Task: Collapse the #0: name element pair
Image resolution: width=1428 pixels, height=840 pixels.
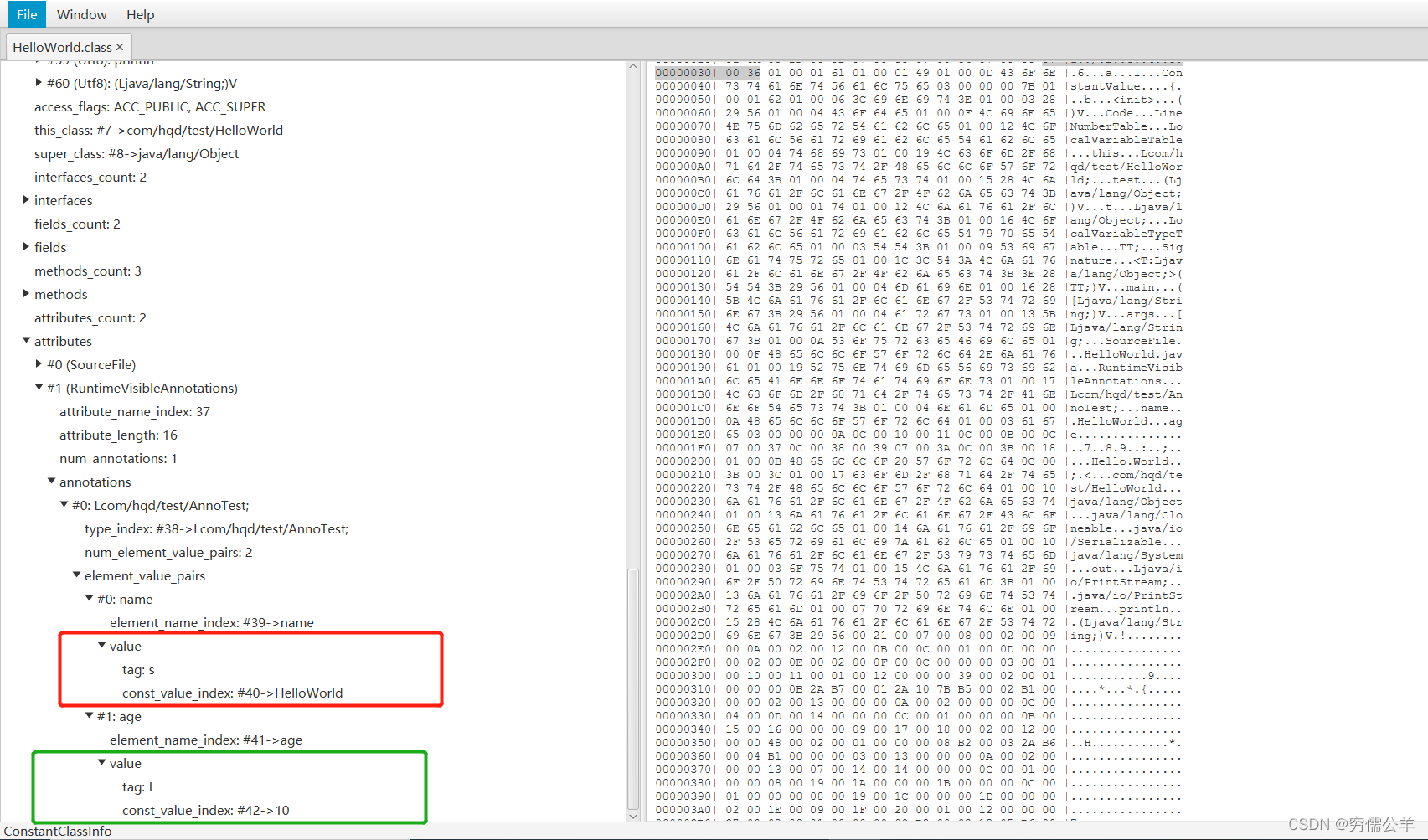Action: pyautogui.click(x=89, y=599)
